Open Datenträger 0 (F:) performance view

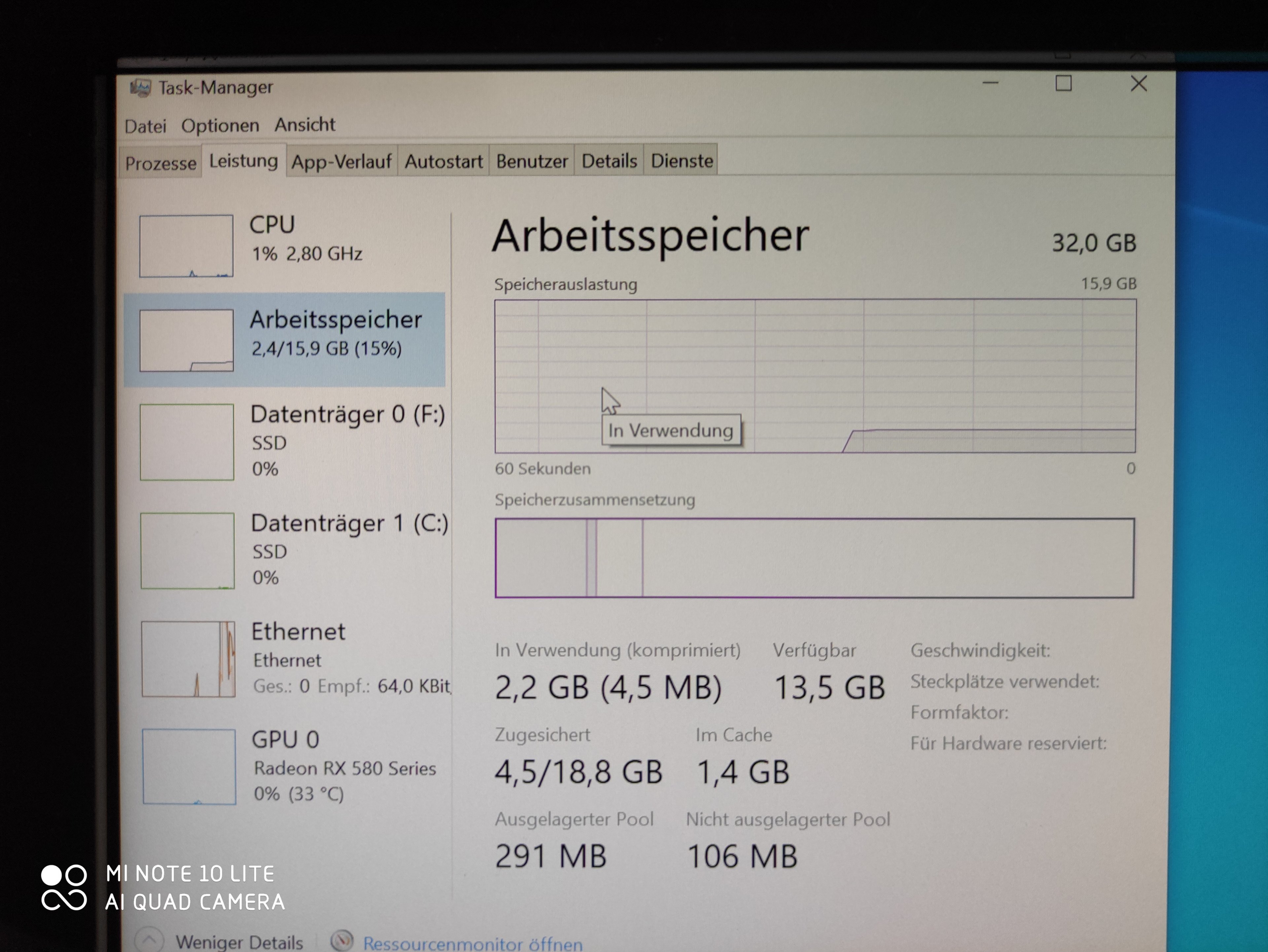[x=347, y=414]
